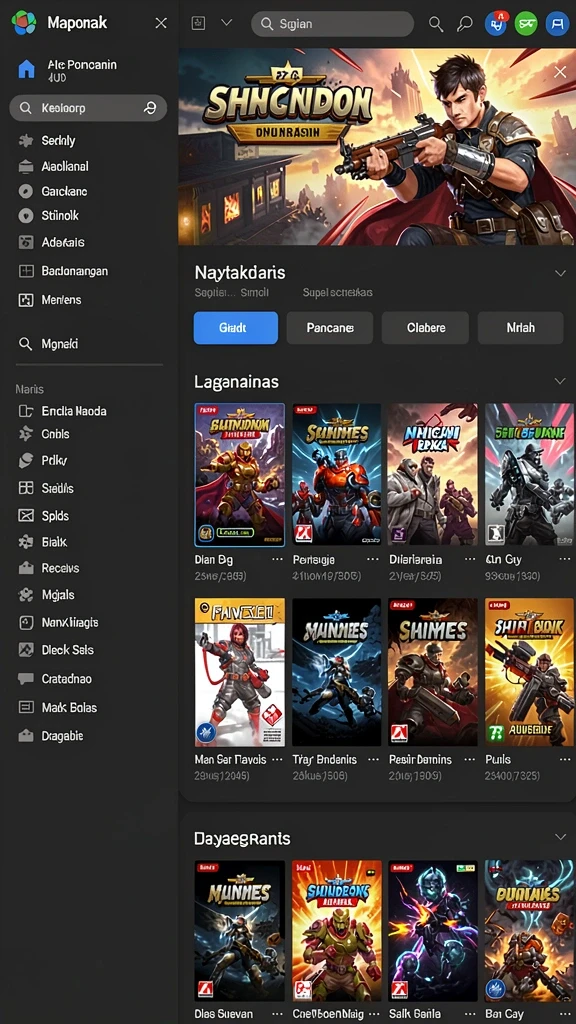Open the Pesiir Demins game cover
Viewport: 576px width, 1024px height.
pos(433,672)
